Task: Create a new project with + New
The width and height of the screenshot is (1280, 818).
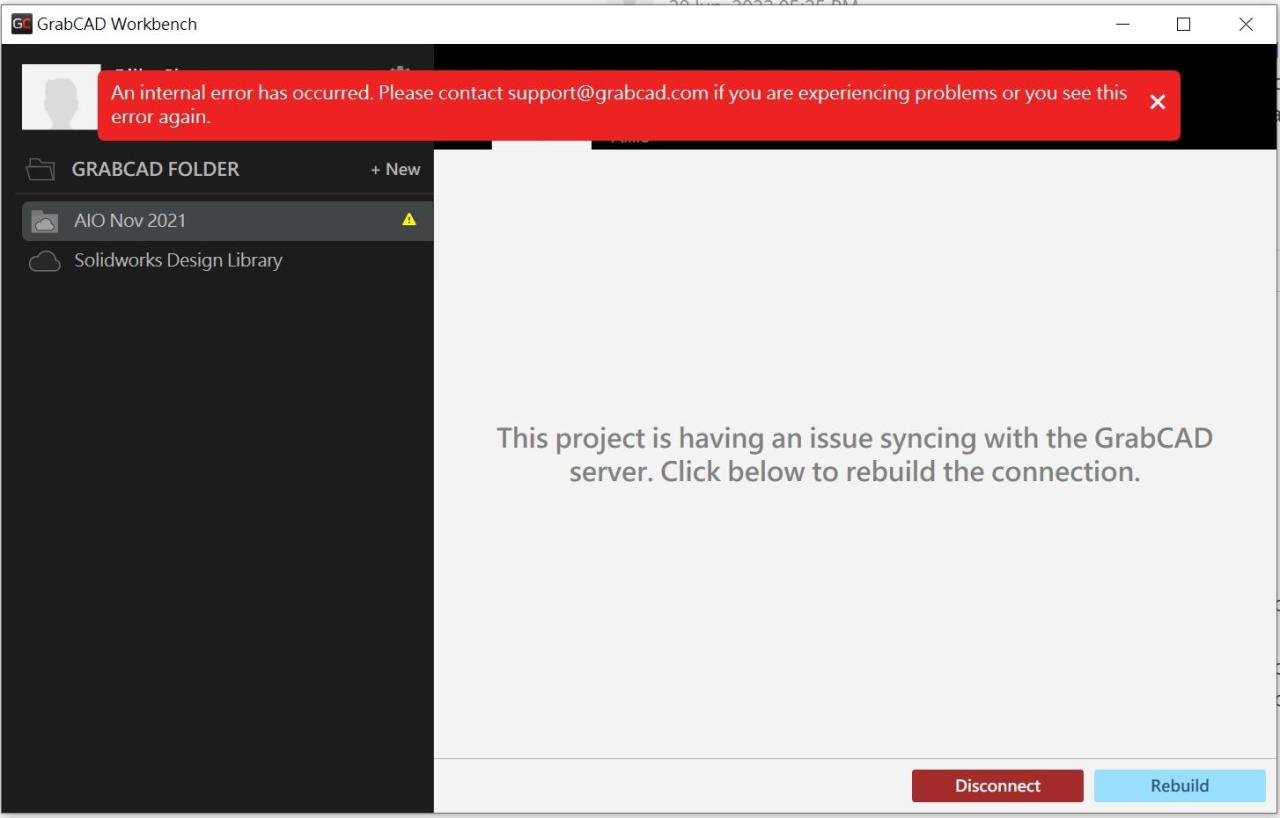Action: (x=395, y=170)
